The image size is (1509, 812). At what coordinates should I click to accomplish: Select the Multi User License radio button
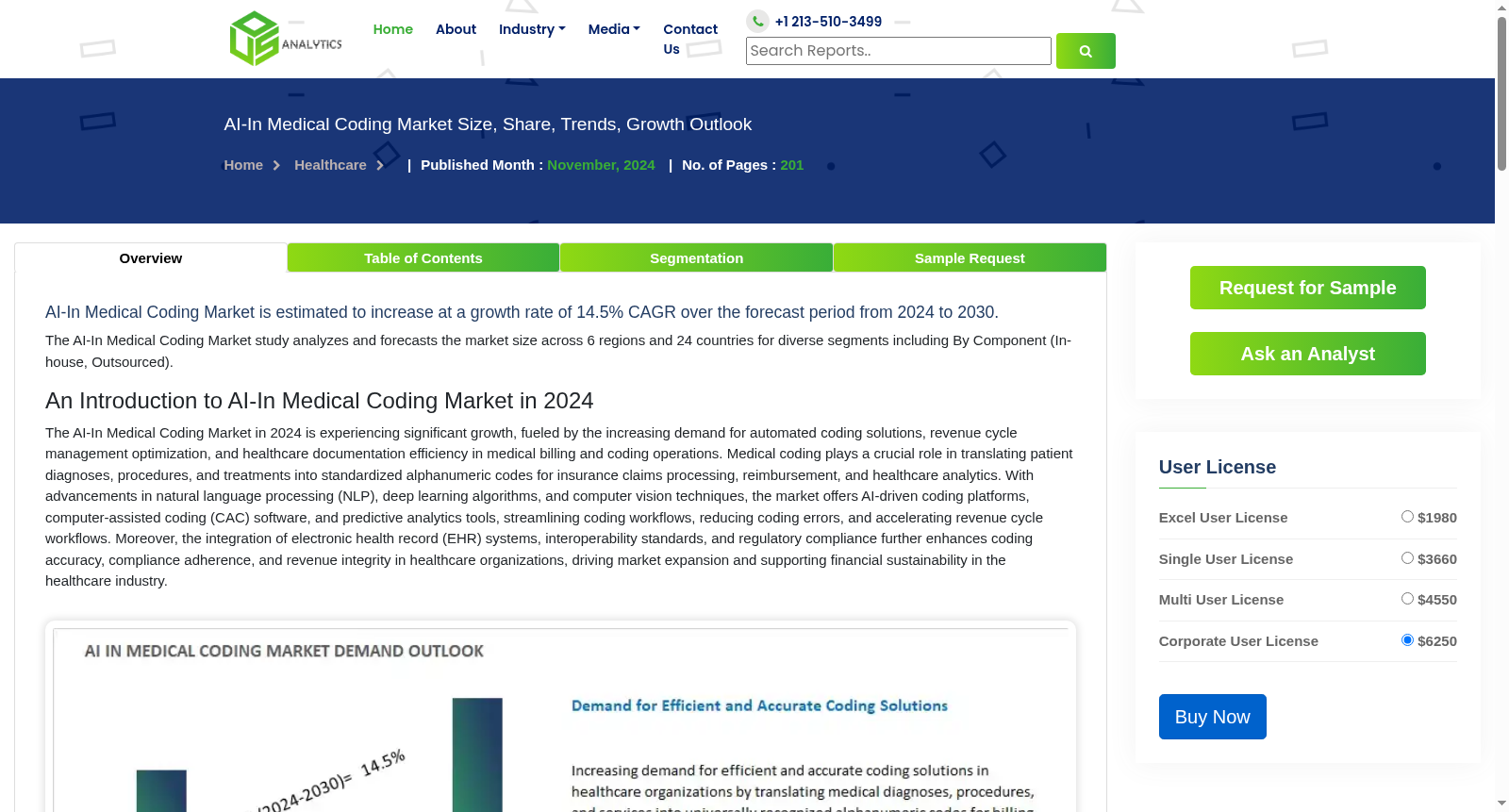1407,599
